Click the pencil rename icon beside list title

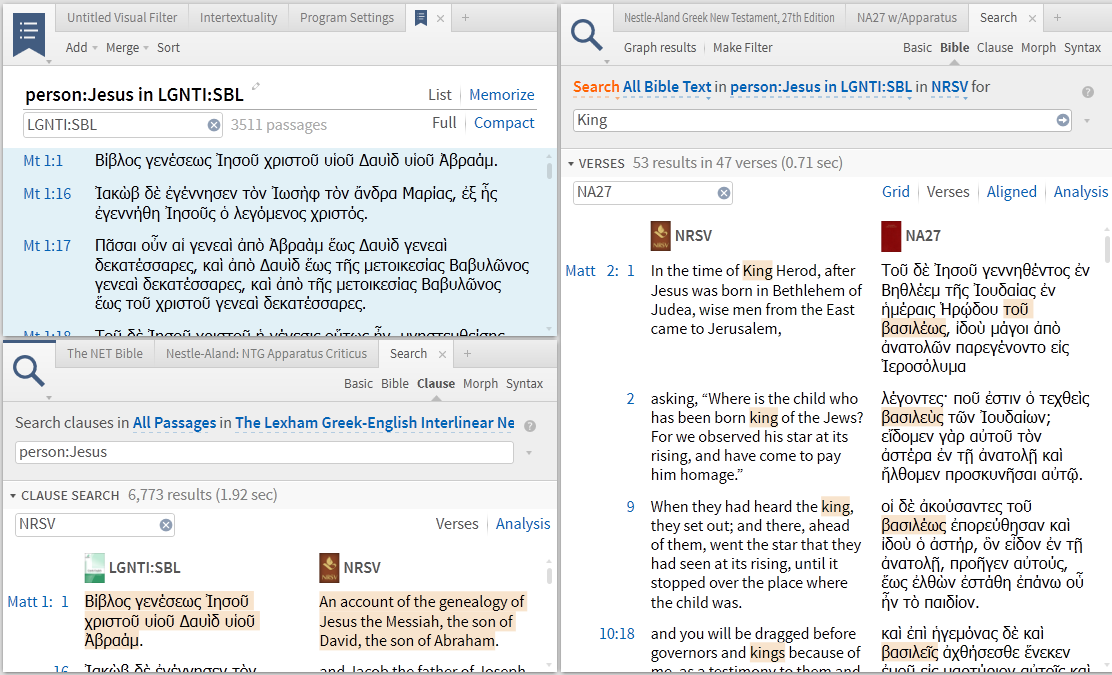pyautogui.click(x=256, y=87)
